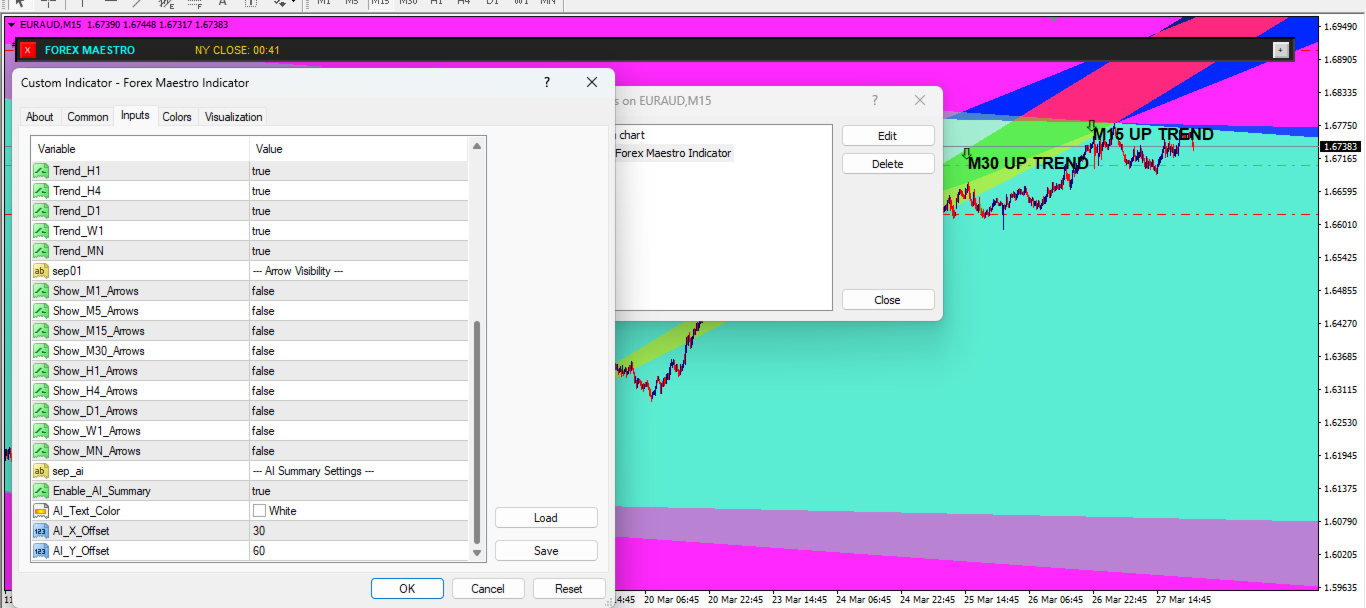Click the boolean icon beside Trend_MN
Viewport: 1366px width, 608px height.
[41, 251]
